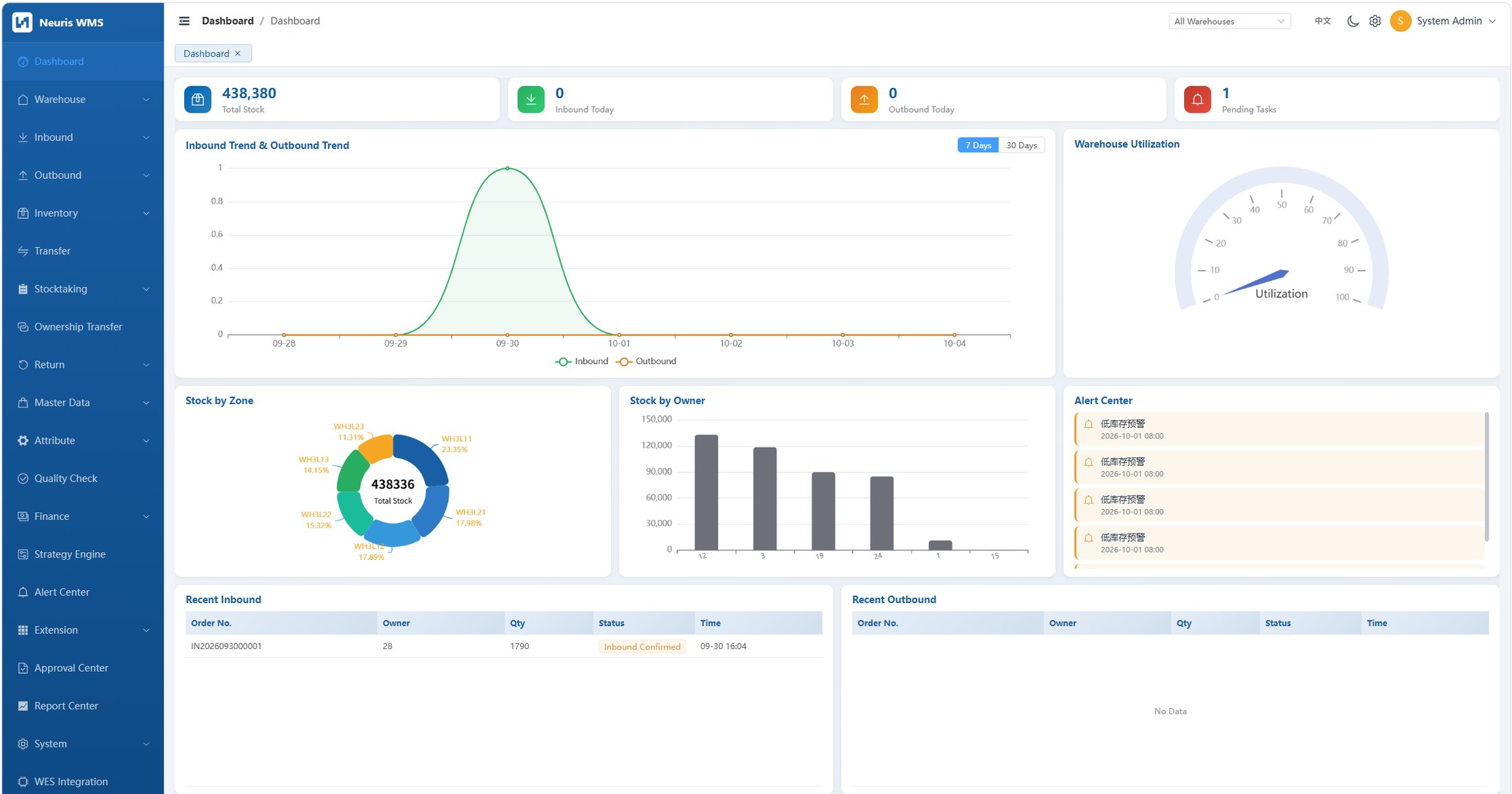
Task: Expand the Outbound menu chevron
Action: [x=146, y=175]
